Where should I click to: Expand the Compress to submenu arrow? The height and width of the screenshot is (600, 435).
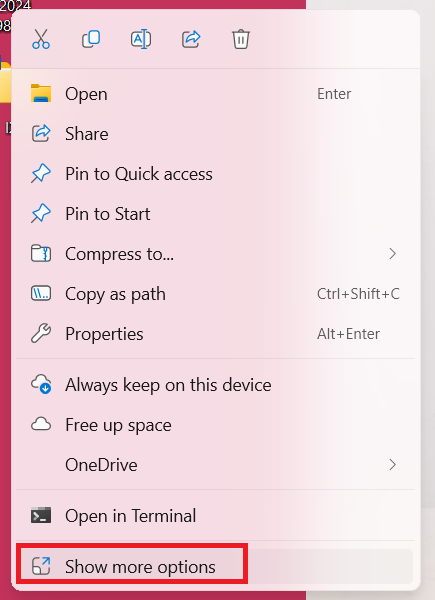click(393, 254)
